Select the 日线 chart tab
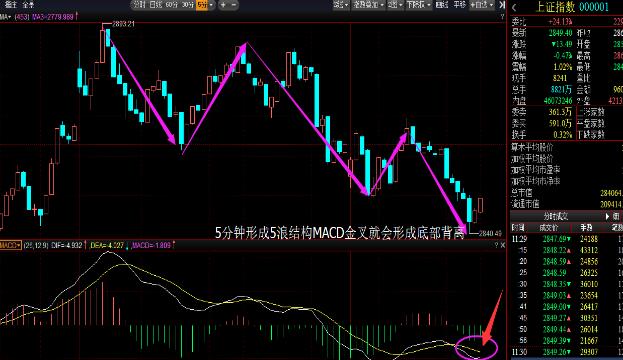 pos(155,5)
